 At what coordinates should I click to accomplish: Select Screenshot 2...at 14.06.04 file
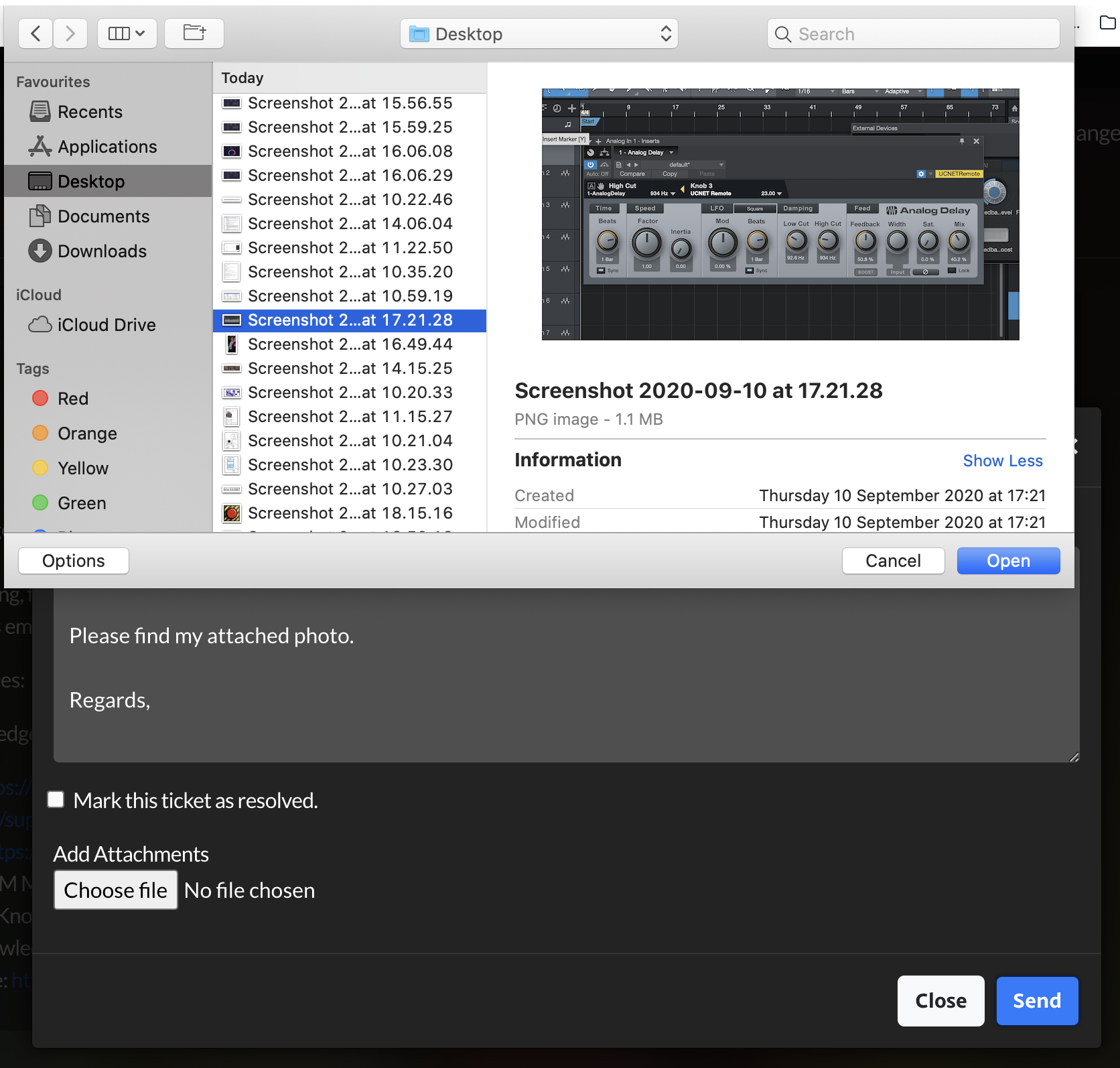350,224
